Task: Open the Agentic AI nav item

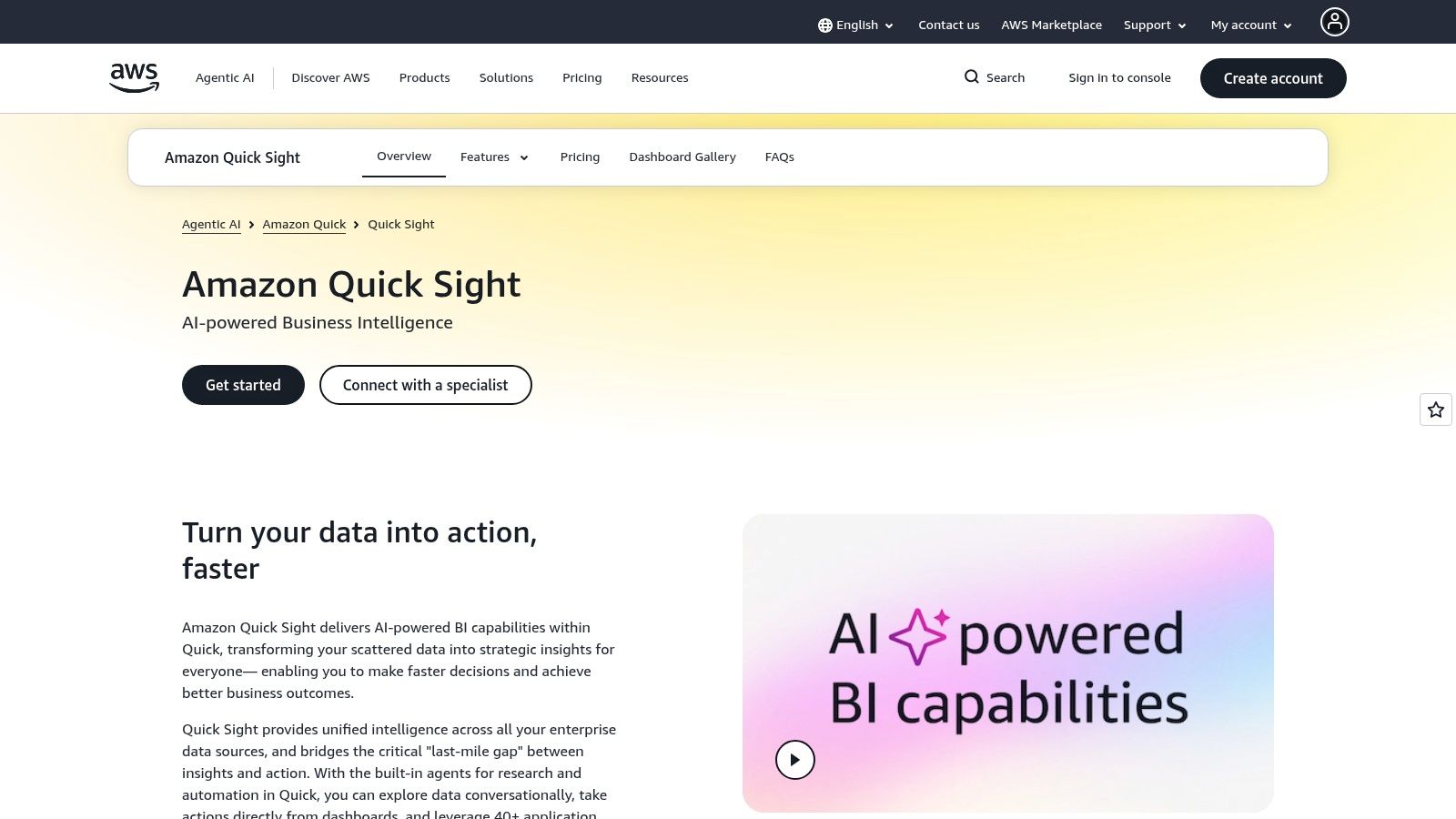Action: (225, 78)
